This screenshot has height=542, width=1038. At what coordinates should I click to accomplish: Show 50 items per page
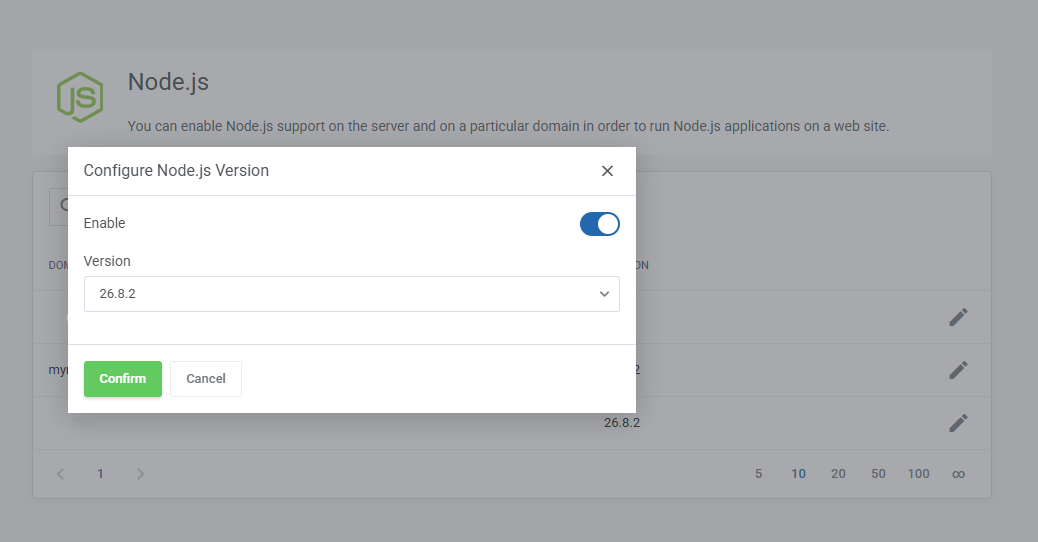878,474
